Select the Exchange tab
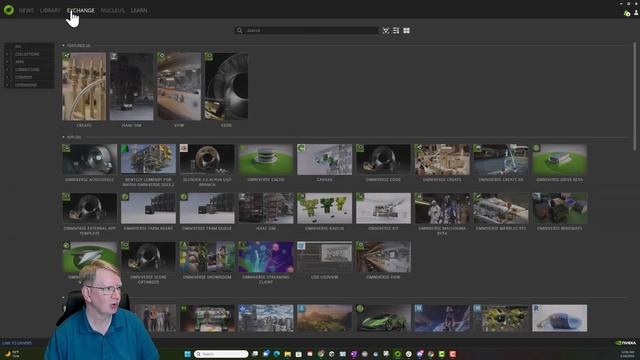The image size is (640, 360). click(x=81, y=10)
